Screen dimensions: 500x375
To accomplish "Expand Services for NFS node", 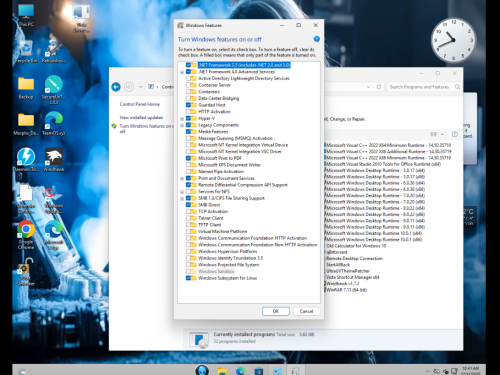I will [x=182, y=192].
